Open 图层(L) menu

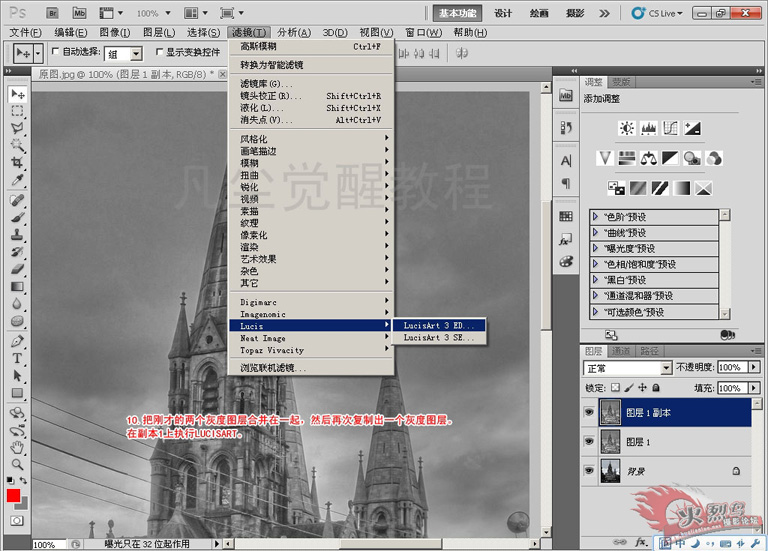coord(159,32)
